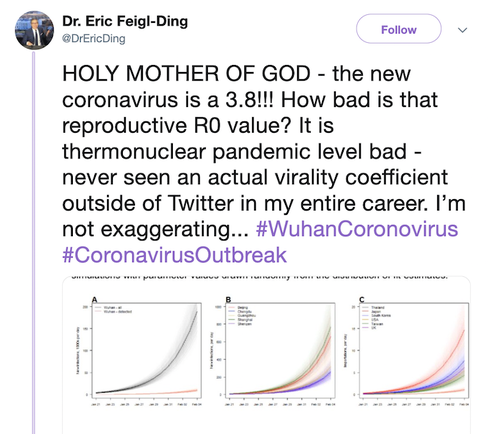Visit the @DrEricDing handle link
Viewport: 500px width, 434px height.
pos(94,38)
